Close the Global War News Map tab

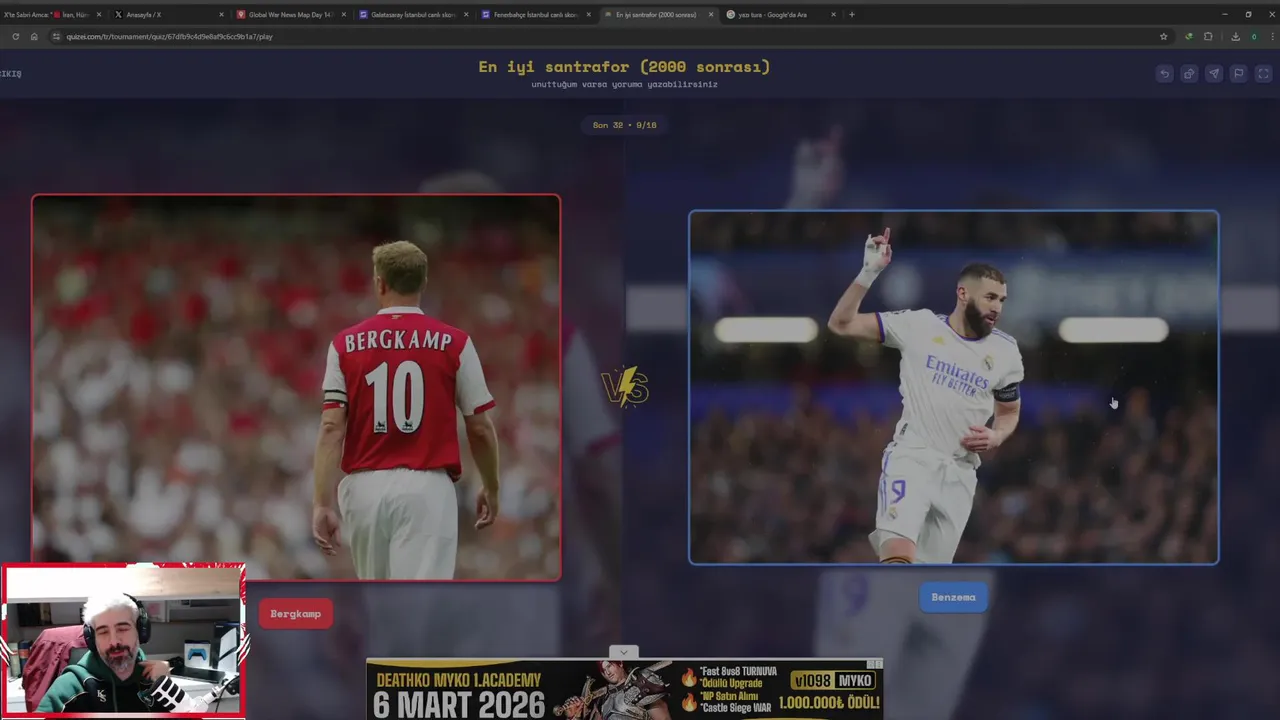click(x=344, y=15)
